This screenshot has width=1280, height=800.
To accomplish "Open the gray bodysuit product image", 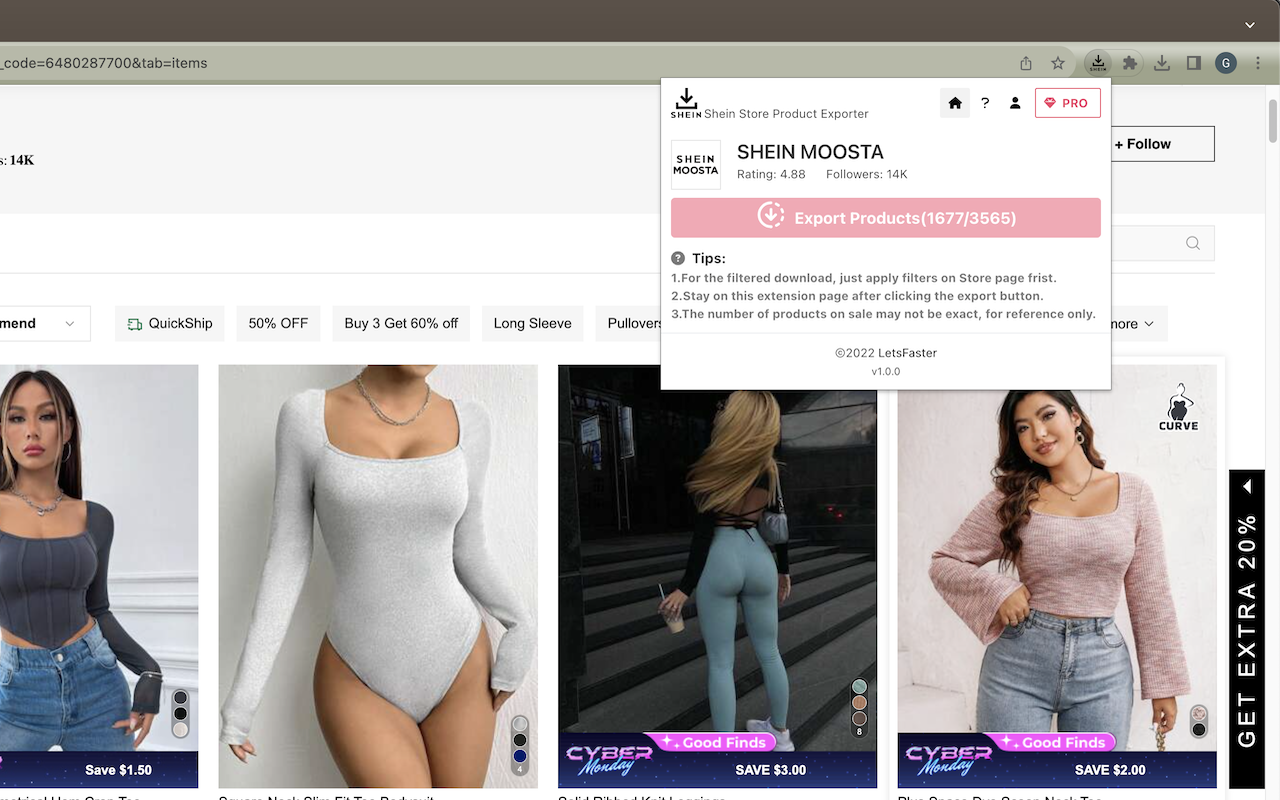I will [x=378, y=576].
